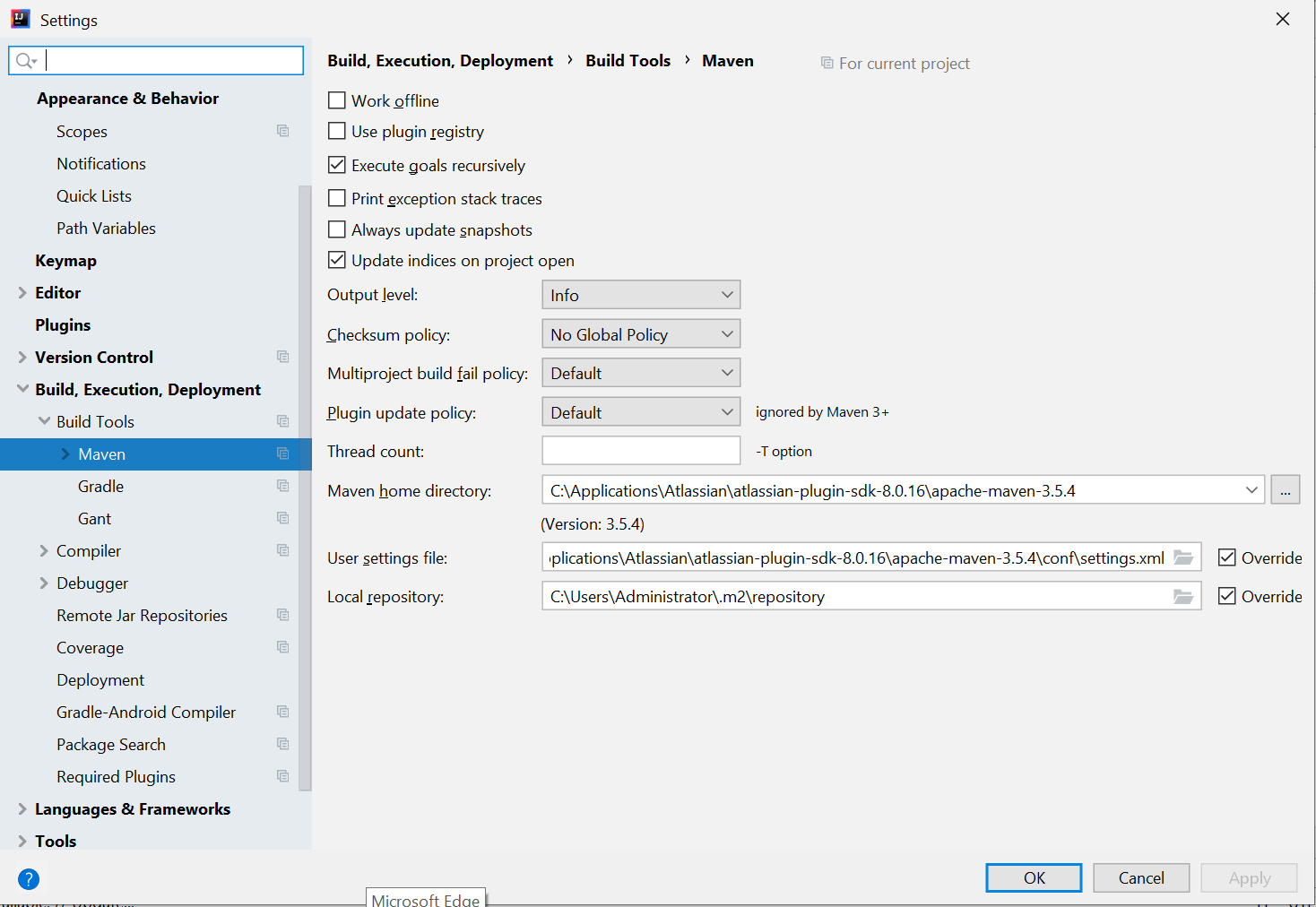This screenshot has height=907, width=1316.
Task: Click project-level icon next to Coverage
Action: coord(283,647)
